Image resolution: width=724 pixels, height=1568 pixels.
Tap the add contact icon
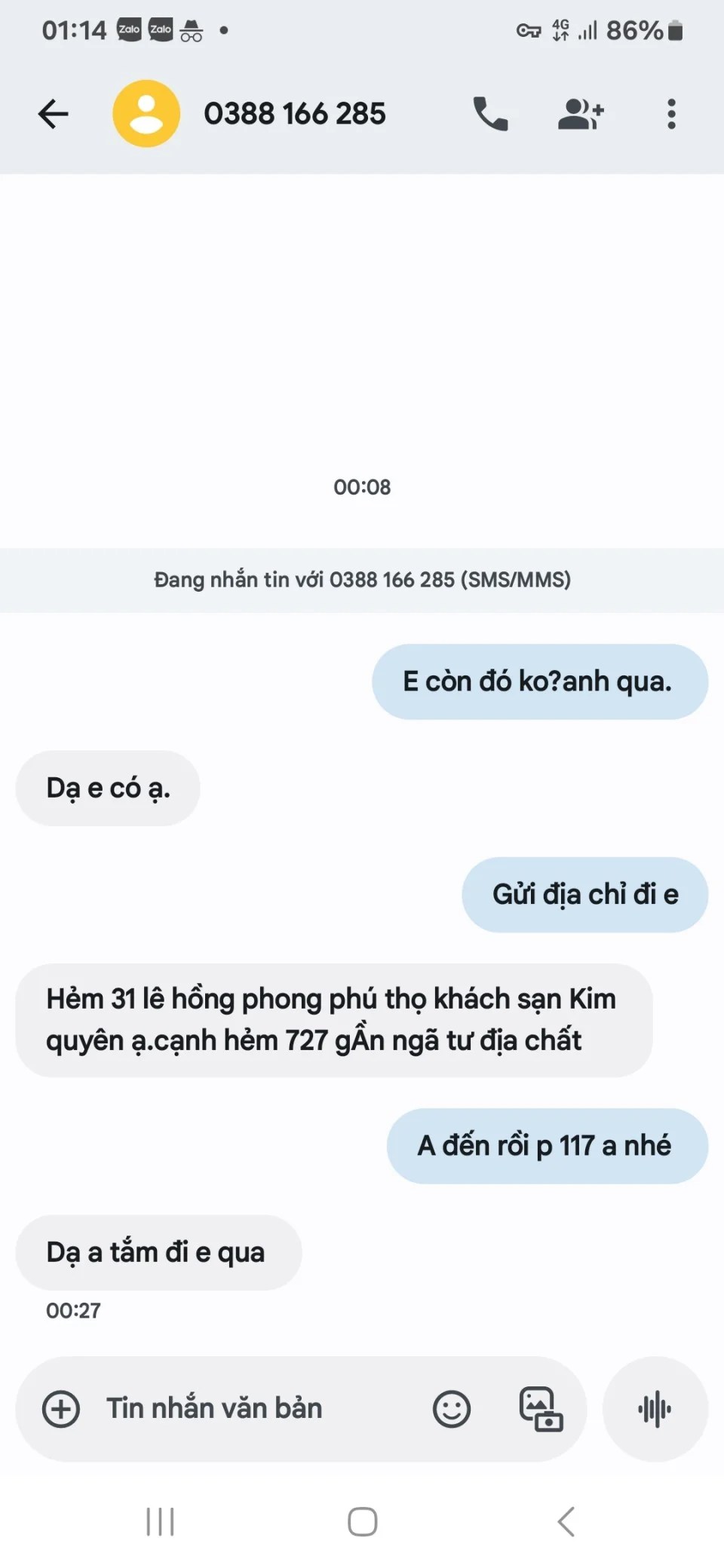581,114
